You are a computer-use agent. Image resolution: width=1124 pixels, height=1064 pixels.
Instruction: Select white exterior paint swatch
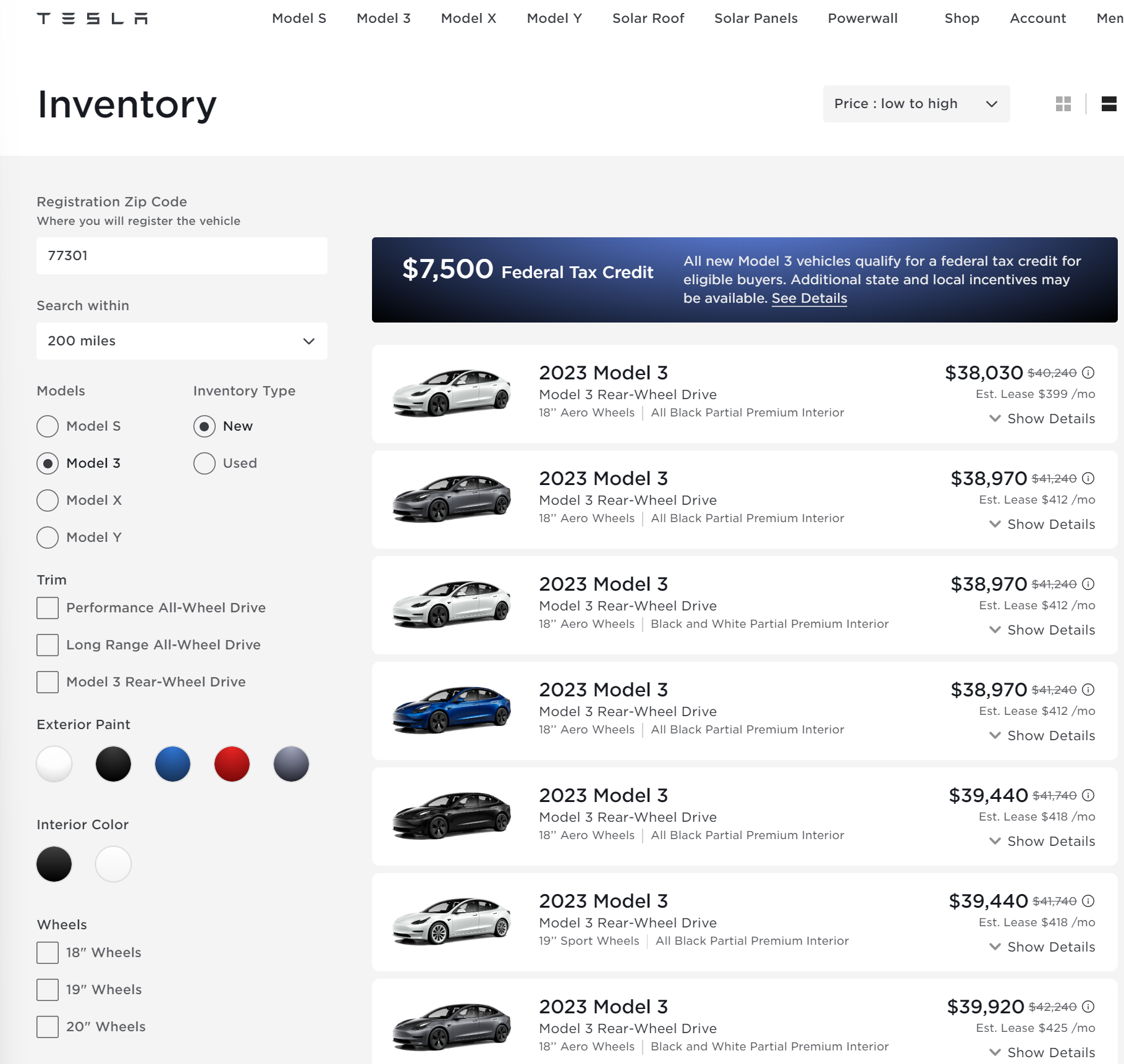pos(54,764)
